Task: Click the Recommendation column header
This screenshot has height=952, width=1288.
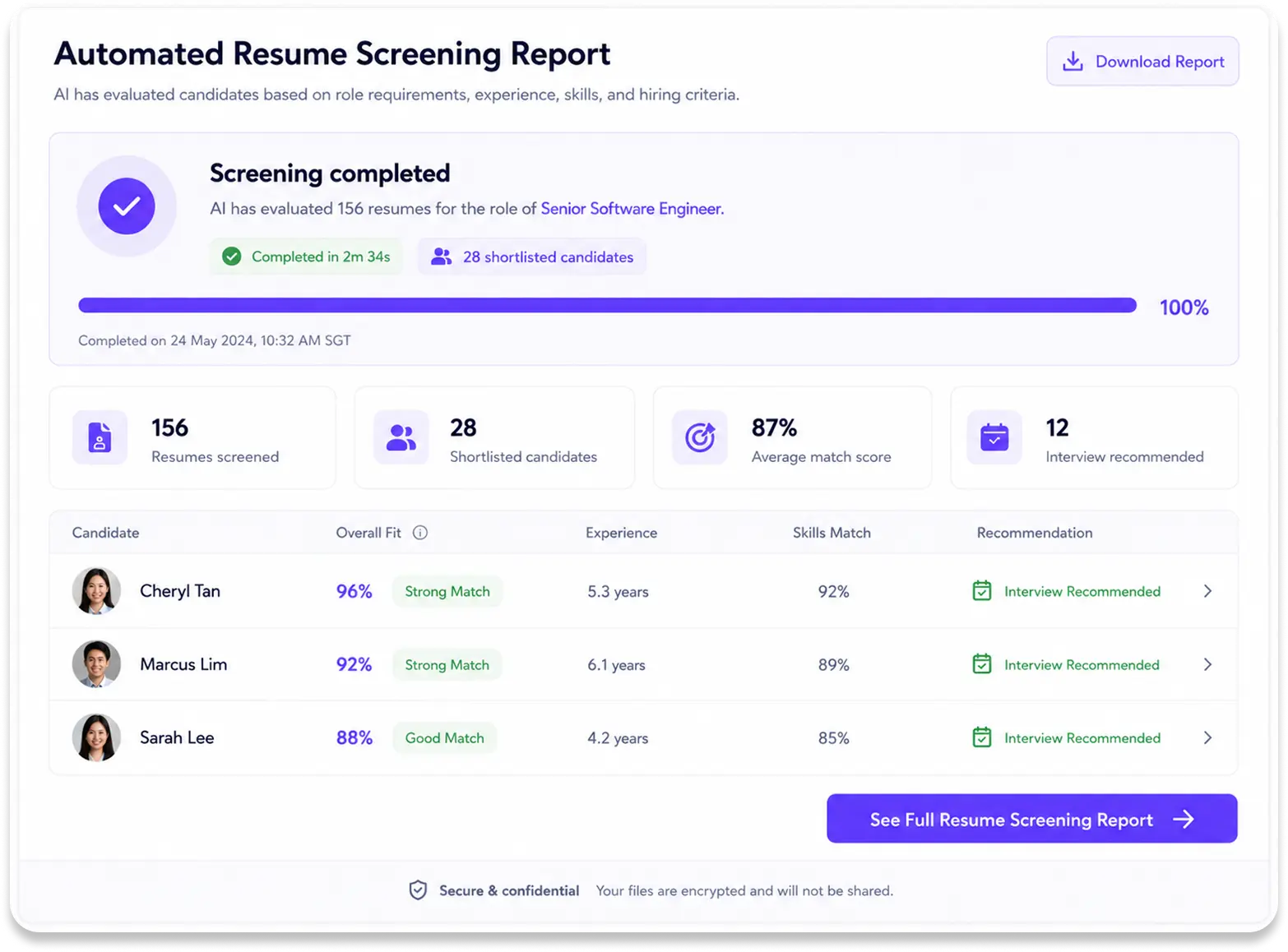Action: point(1035,533)
